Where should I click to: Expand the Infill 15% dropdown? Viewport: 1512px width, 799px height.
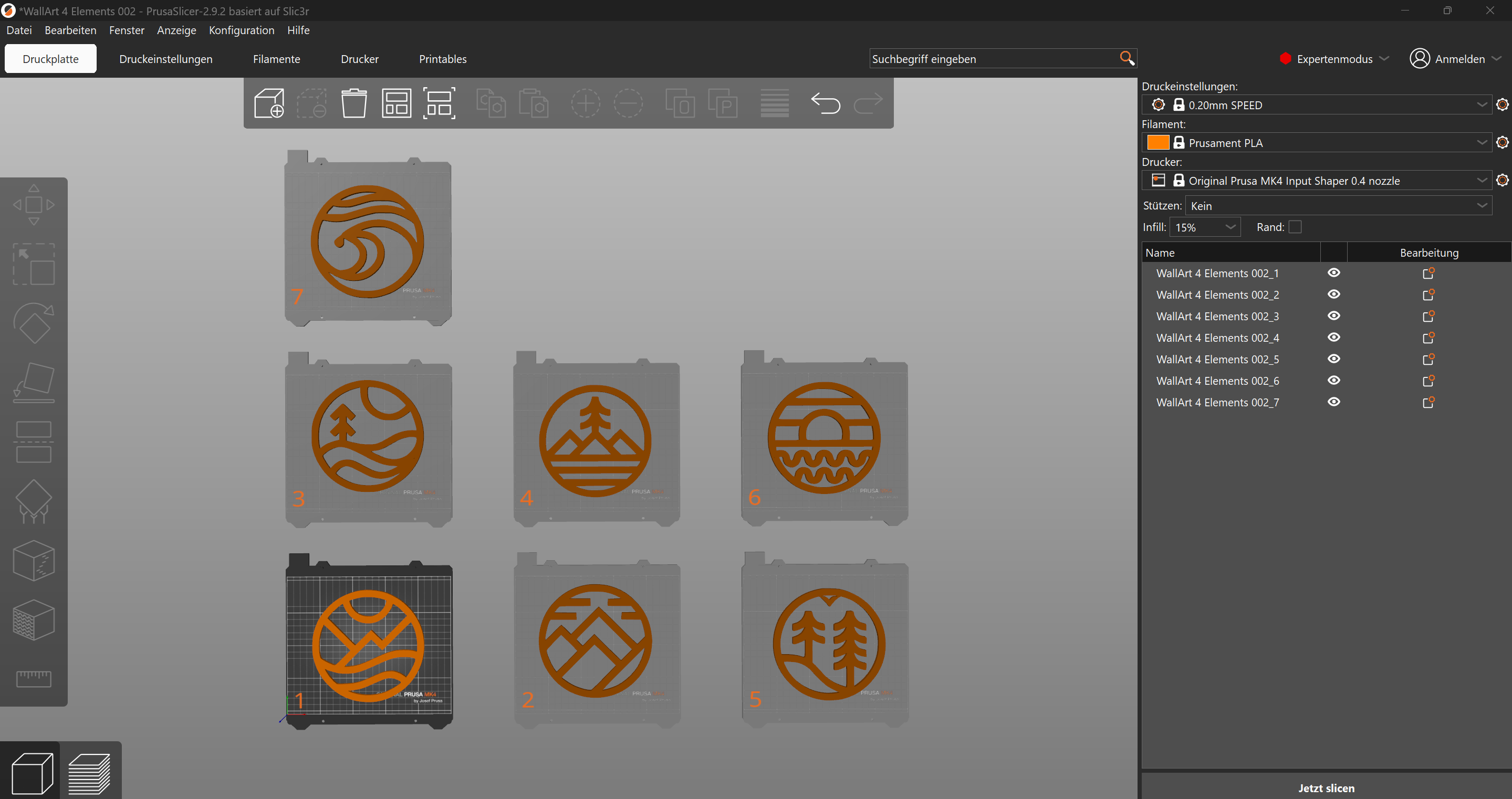point(1205,227)
